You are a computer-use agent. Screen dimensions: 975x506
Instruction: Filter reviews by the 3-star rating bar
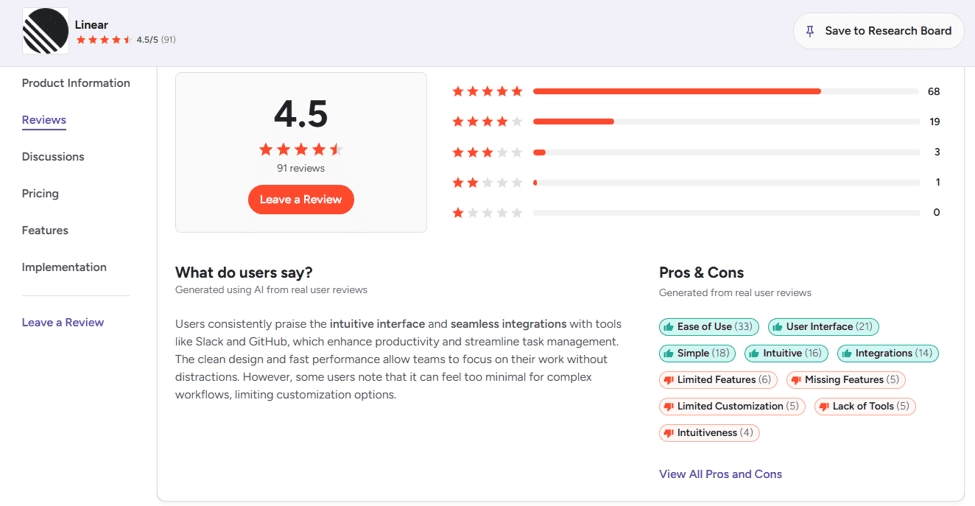[x=726, y=152]
